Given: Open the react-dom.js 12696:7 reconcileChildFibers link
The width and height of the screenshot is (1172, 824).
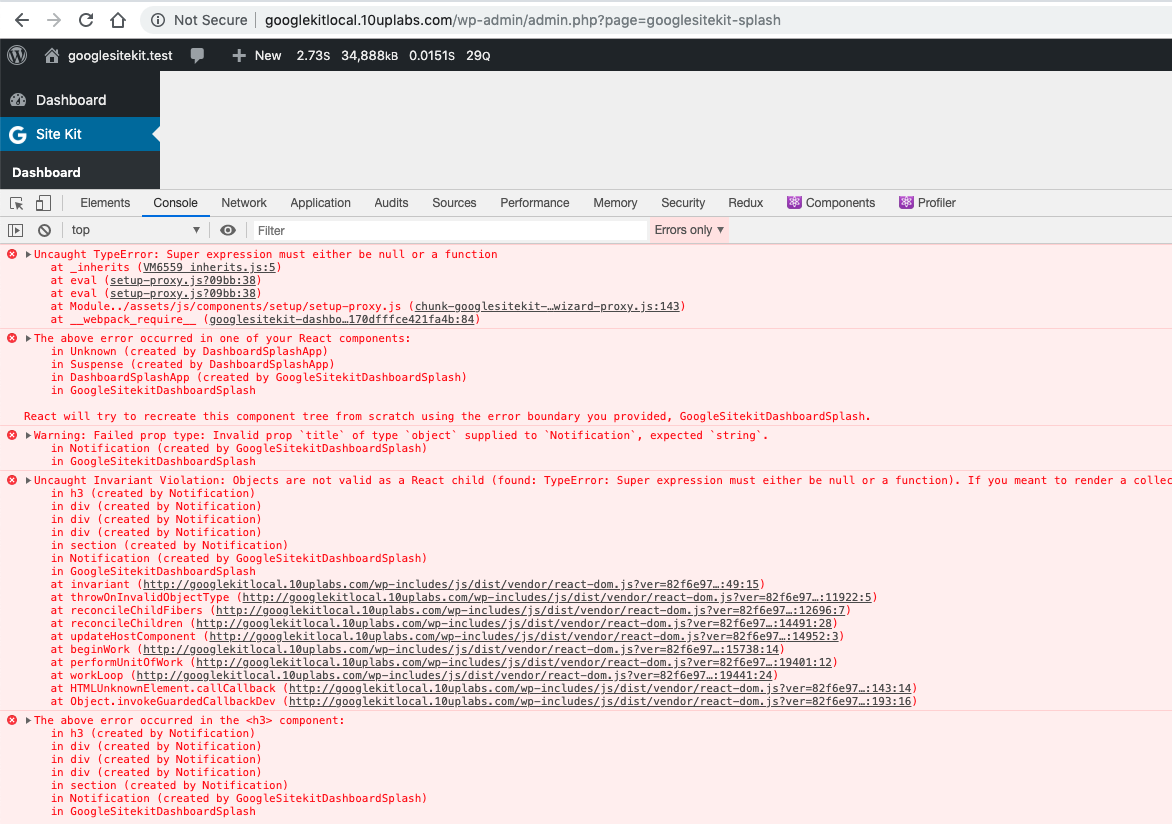Looking at the screenshot, I should point(530,610).
